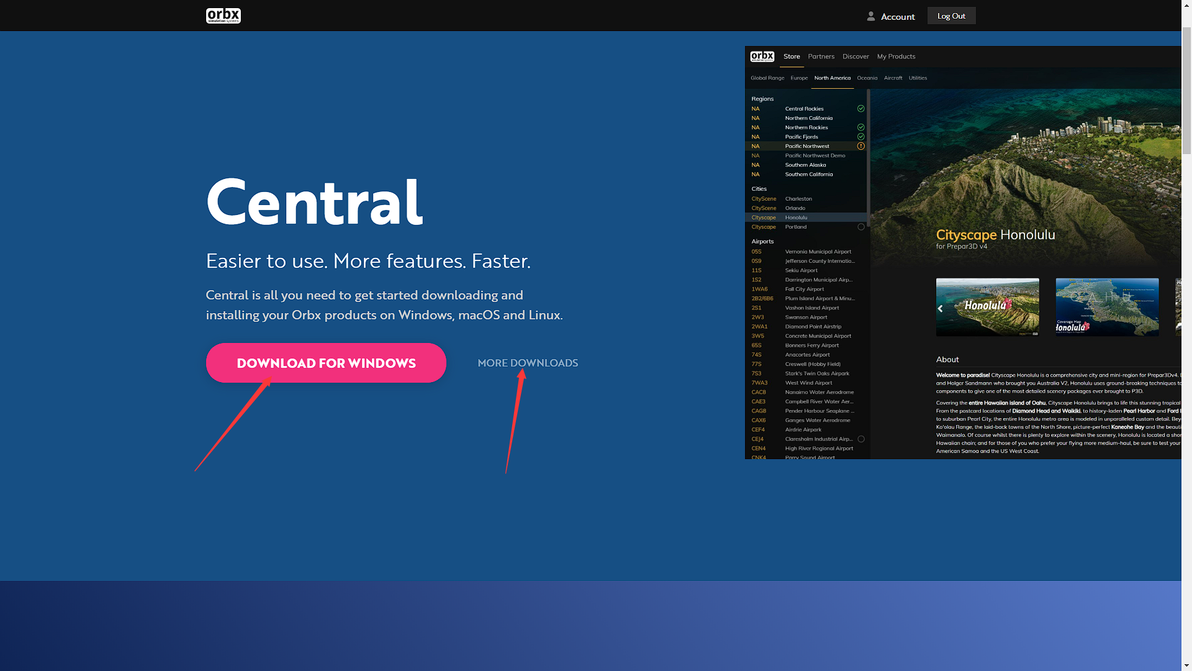Viewport: 1192px width, 671px height.
Task: Open the My Products tab
Action: (x=896, y=56)
